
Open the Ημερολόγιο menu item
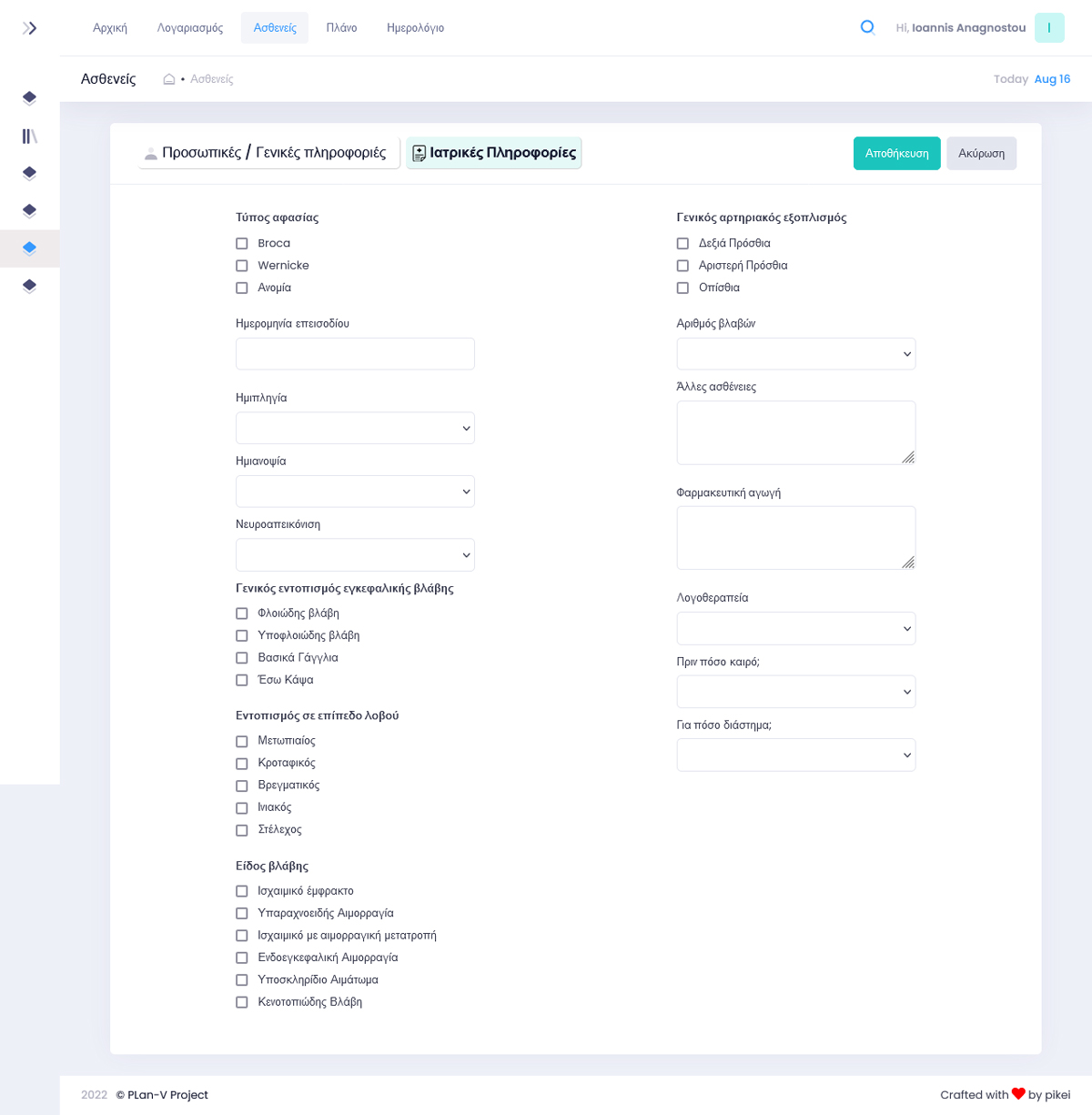[x=415, y=28]
